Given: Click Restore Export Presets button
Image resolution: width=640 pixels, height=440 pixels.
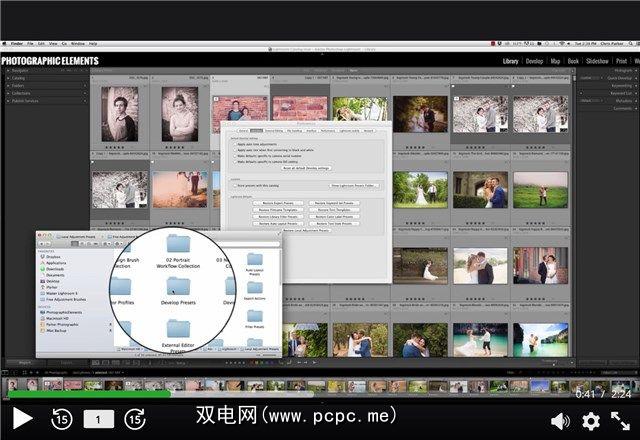Looking at the screenshot, I should click(x=278, y=203).
